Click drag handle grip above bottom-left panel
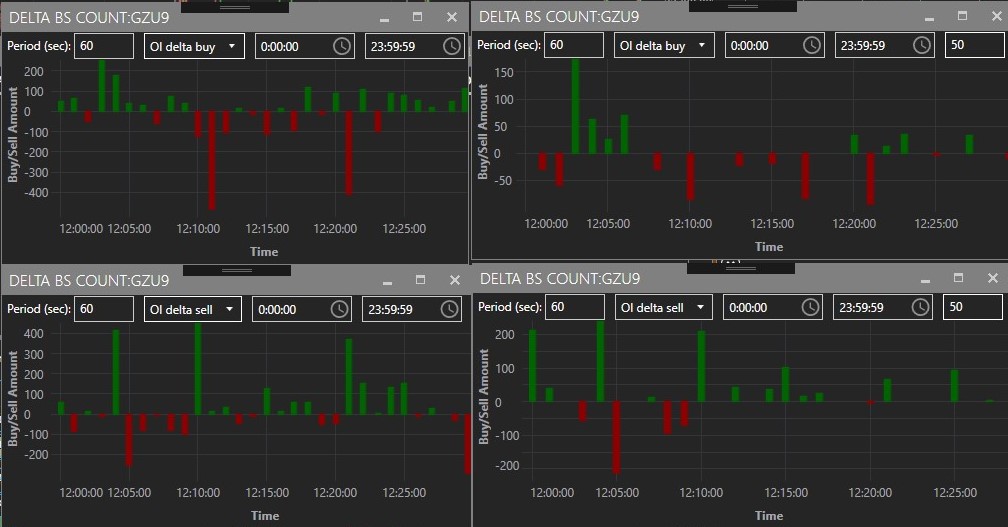The width and height of the screenshot is (1008, 527). pyautogui.click(x=237, y=271)
